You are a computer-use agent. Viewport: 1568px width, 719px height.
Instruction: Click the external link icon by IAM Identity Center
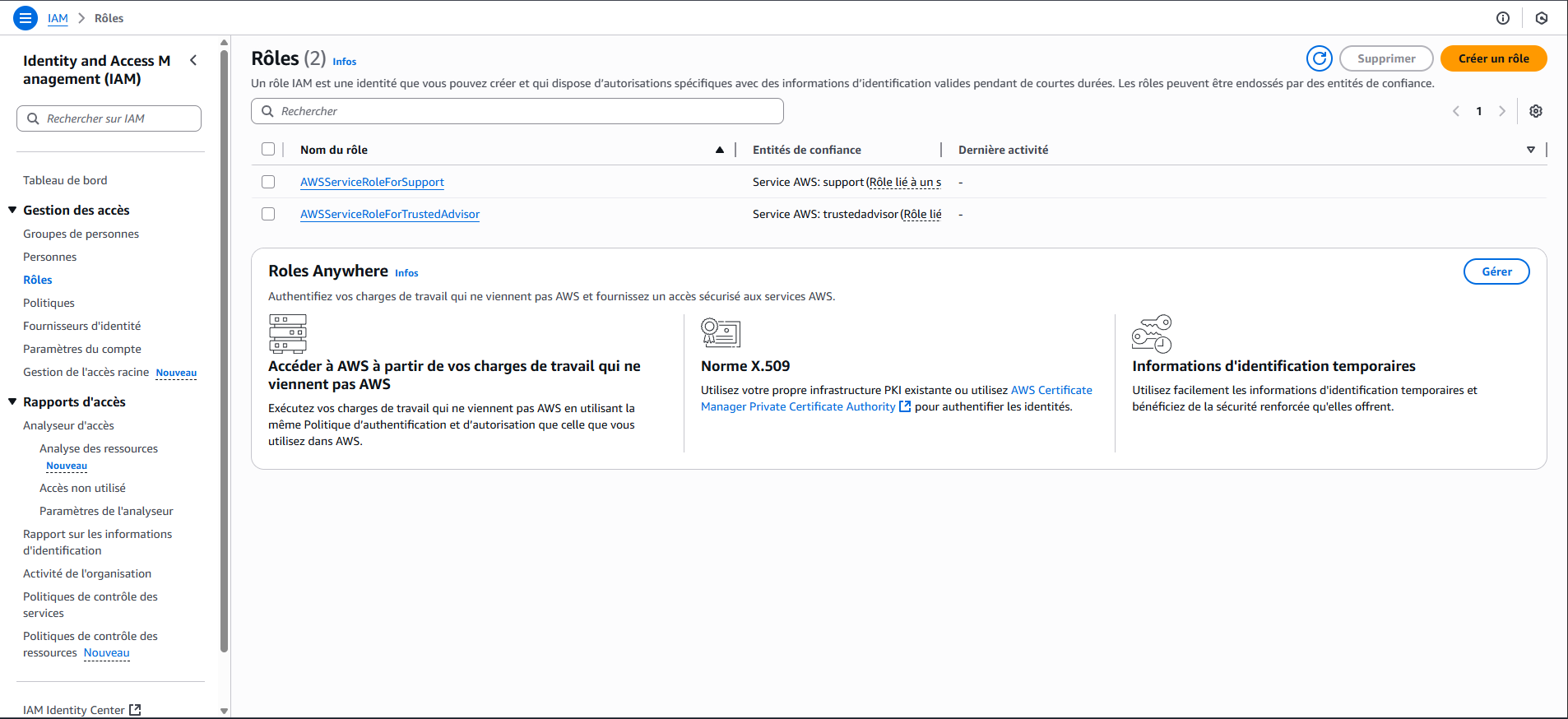coord(136,709)
